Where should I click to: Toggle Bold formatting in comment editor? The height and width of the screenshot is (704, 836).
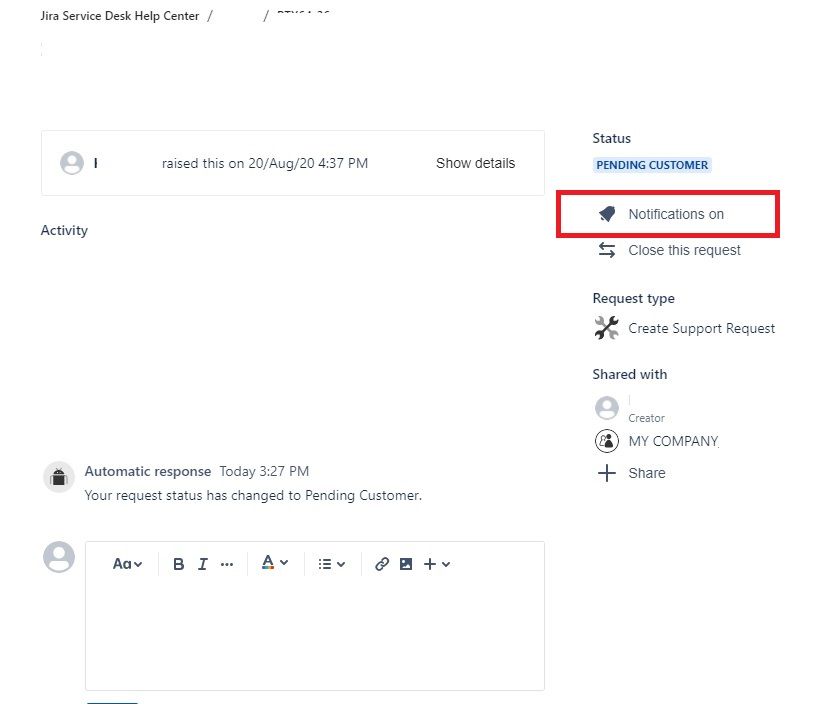click(179, 564)
